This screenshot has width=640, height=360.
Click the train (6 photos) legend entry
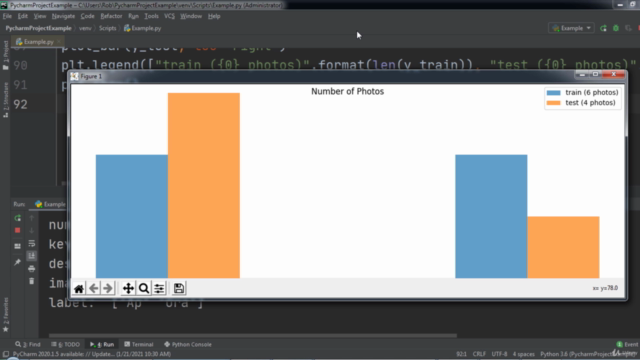(583, 93)
